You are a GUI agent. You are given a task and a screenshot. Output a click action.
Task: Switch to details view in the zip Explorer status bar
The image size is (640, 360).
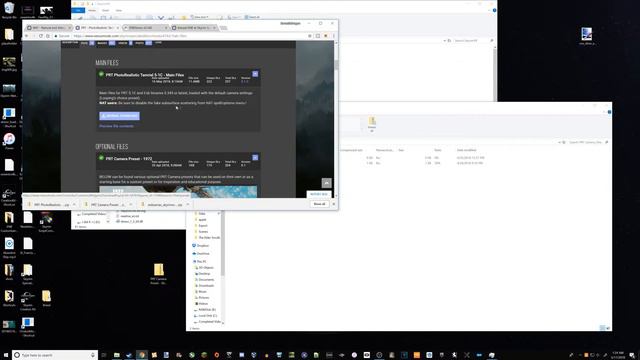[602, 328]
